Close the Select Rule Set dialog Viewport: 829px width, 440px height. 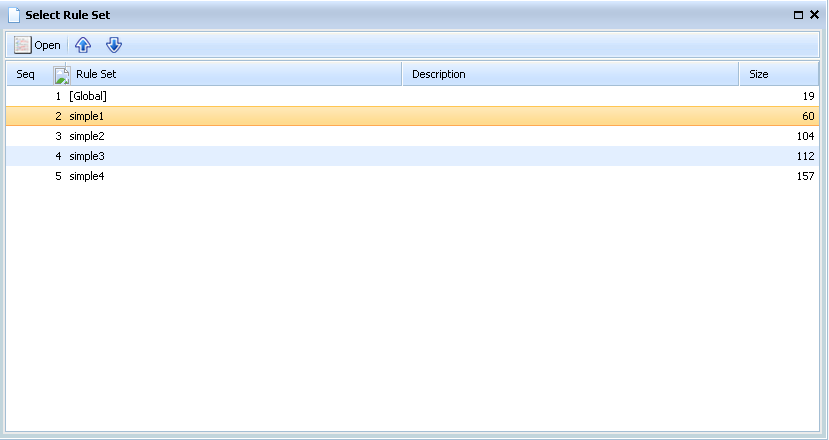point(814,15)
